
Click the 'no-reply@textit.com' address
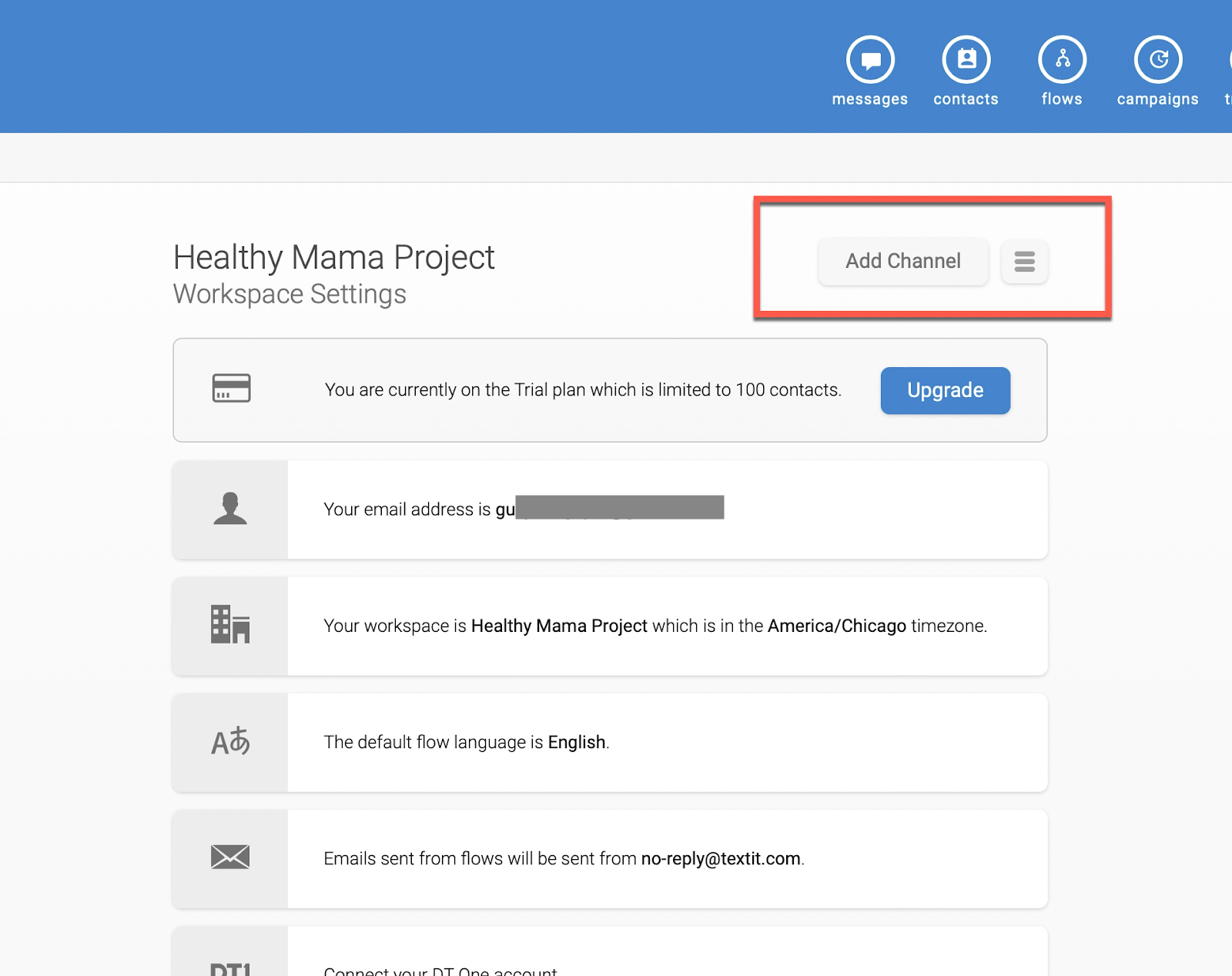point(721,859)
